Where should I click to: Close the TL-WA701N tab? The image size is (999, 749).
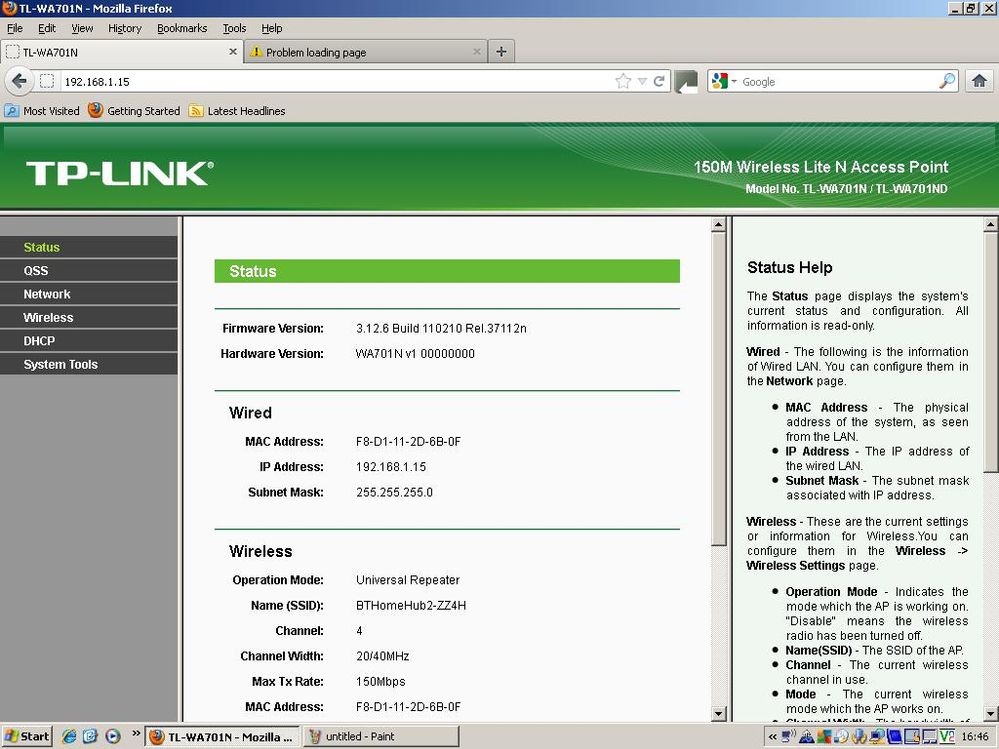[233, 52]
